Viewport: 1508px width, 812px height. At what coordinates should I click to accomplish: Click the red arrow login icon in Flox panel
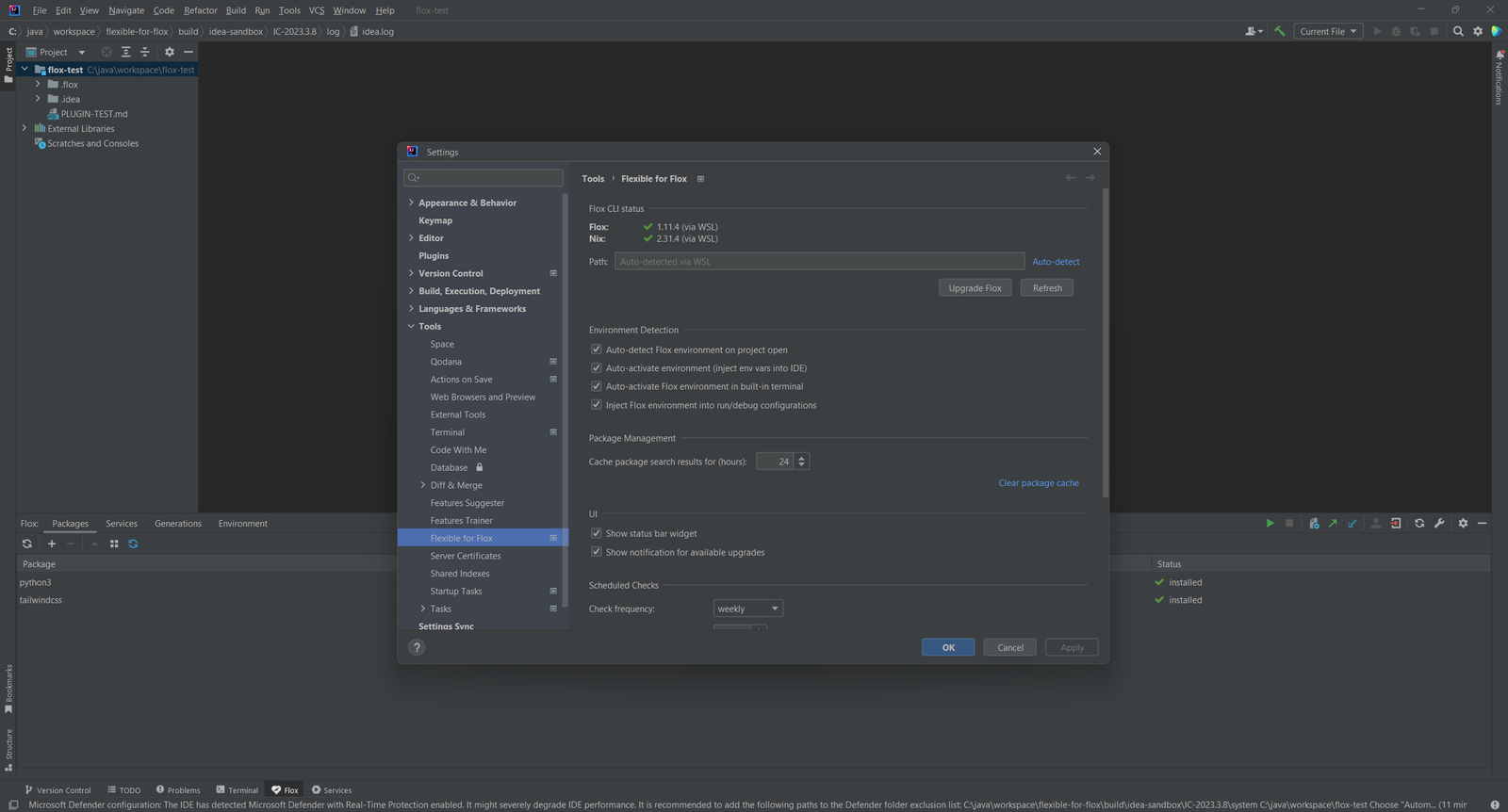coord(1396,523)
